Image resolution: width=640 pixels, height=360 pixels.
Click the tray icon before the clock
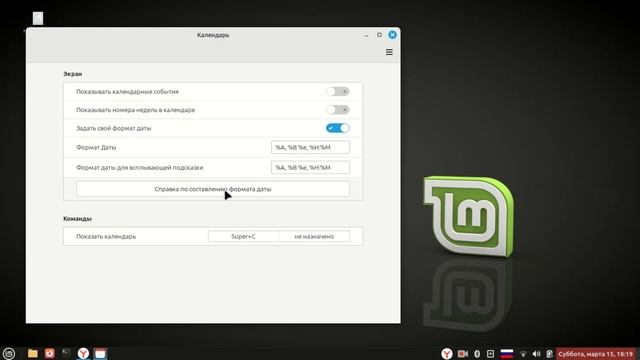549,354
